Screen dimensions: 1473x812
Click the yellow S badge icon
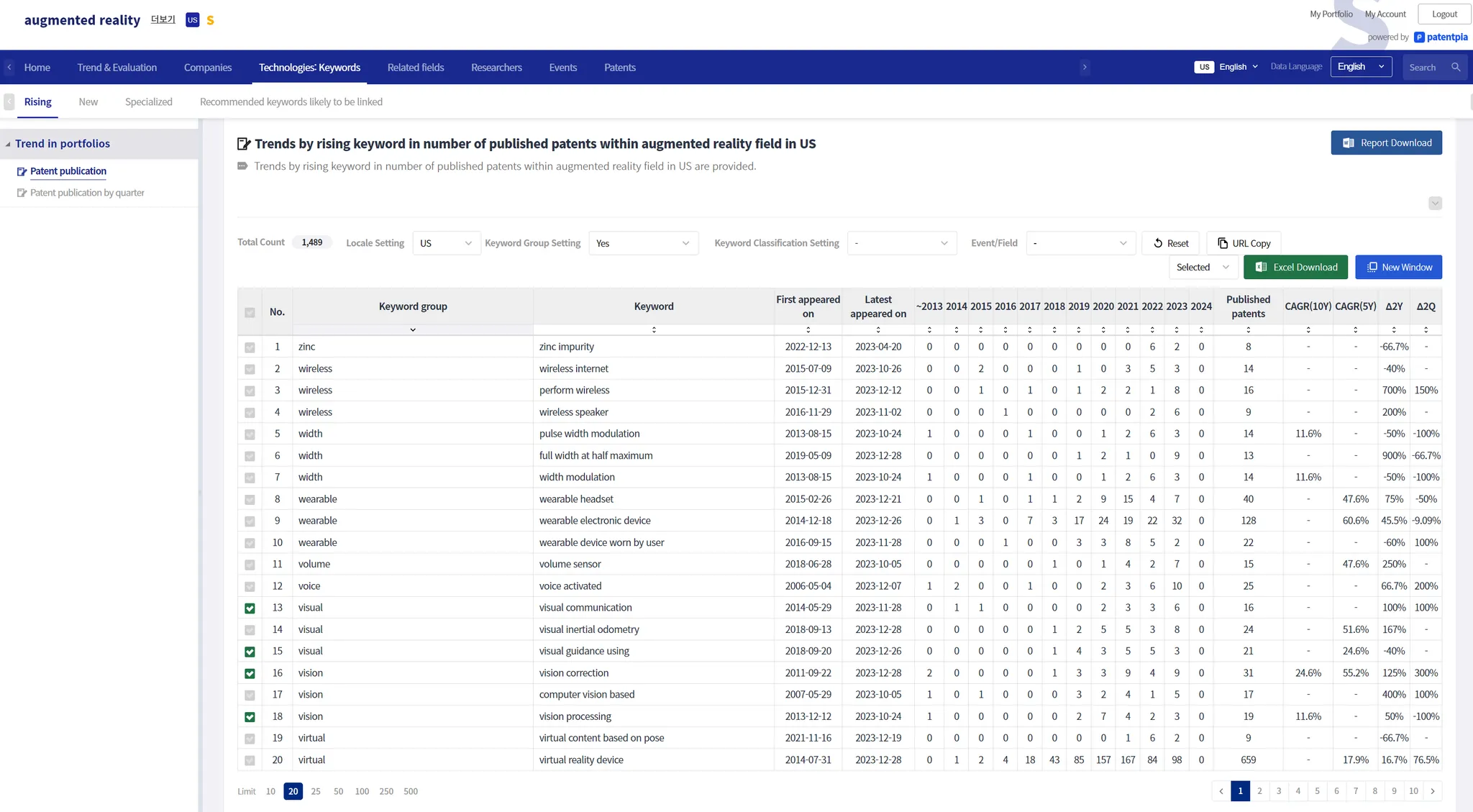click(x=210, y=21)
